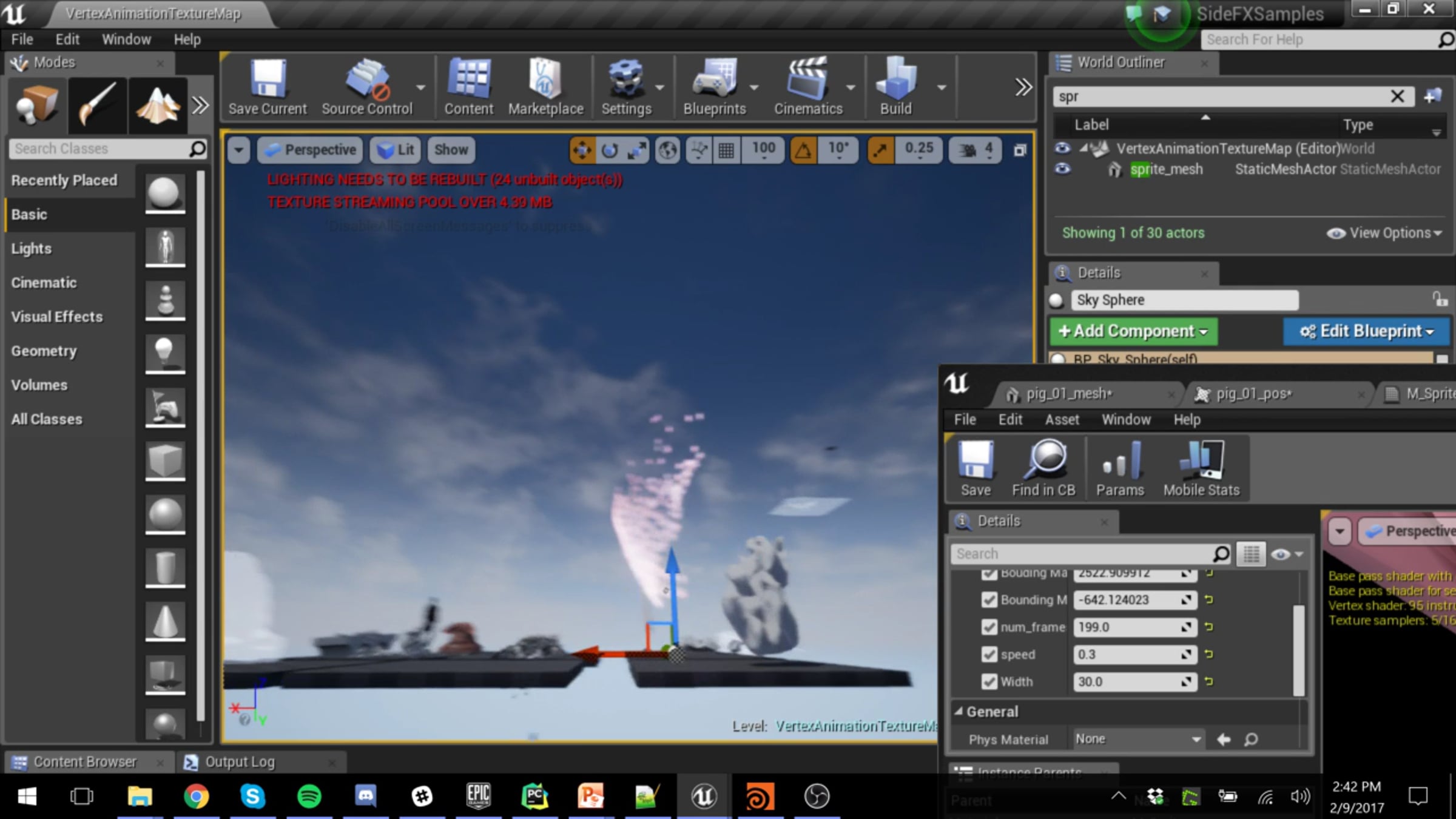Viewport: 1456px width, 819px height.
Task: Open the Build options dropdown arrow
Action: pos(942,88)
